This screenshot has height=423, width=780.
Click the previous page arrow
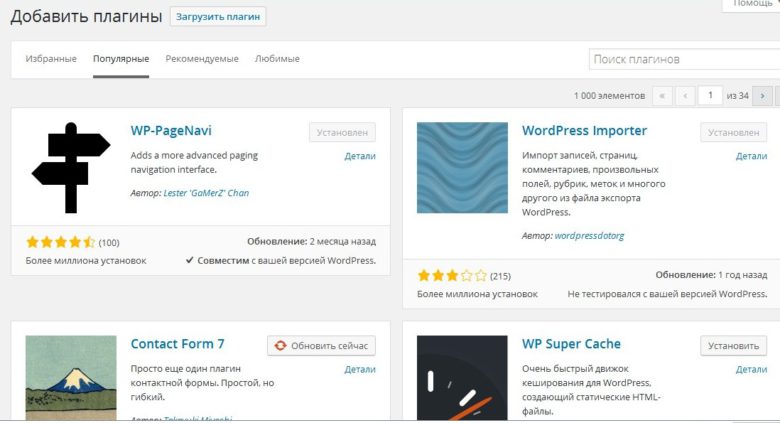685,96
